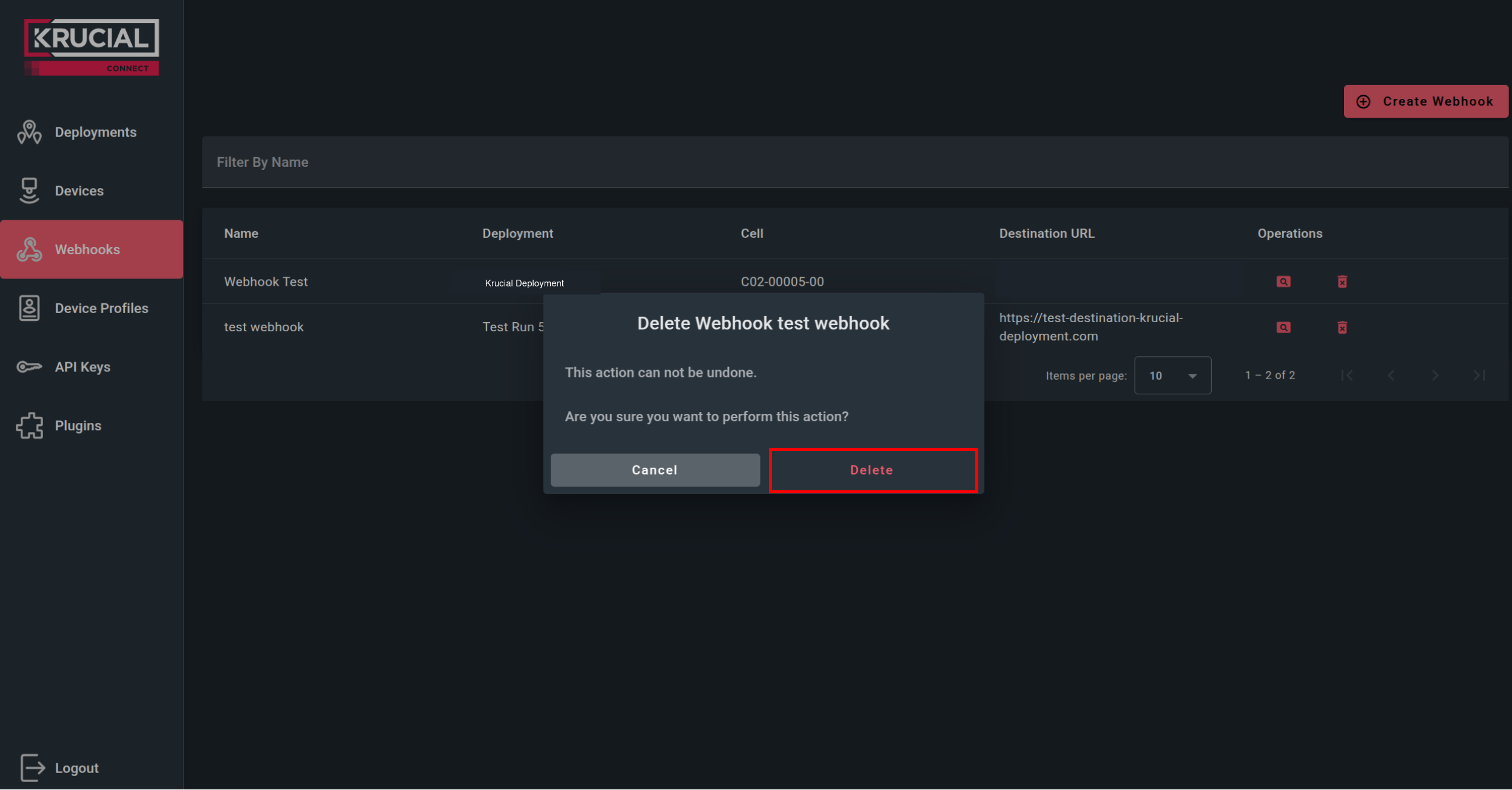The image size is (1512, 790).
Task: Click the previous page chevron
Action: pyautogui.click(x=1391, y=375)
